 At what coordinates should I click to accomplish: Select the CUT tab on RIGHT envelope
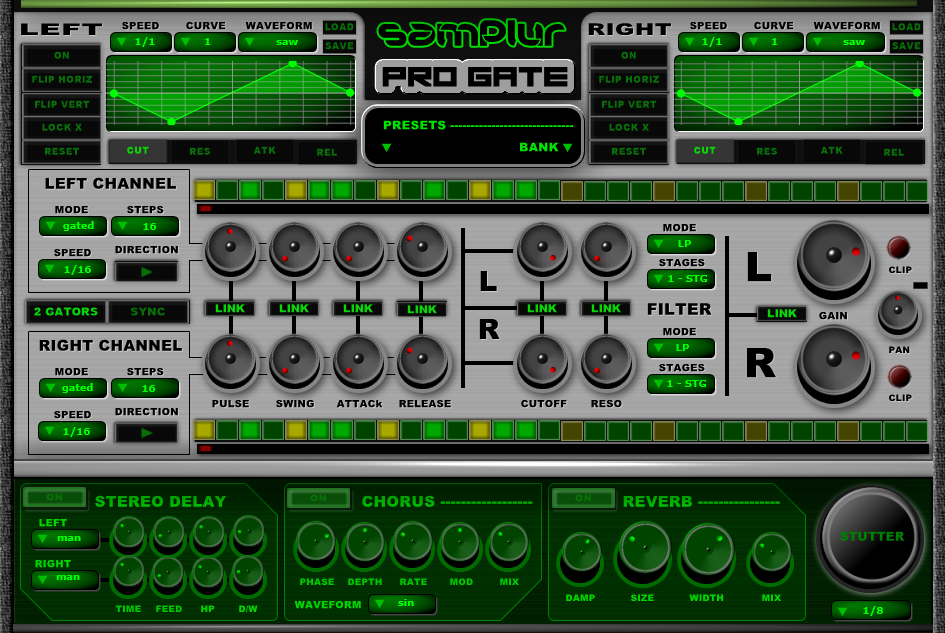coord(705,151)
